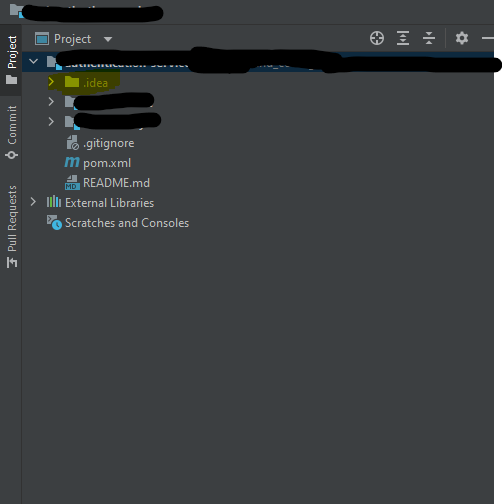
Task: Expand the .idea folder chevron
Action: pyautogui.click(x=51, y=82)
